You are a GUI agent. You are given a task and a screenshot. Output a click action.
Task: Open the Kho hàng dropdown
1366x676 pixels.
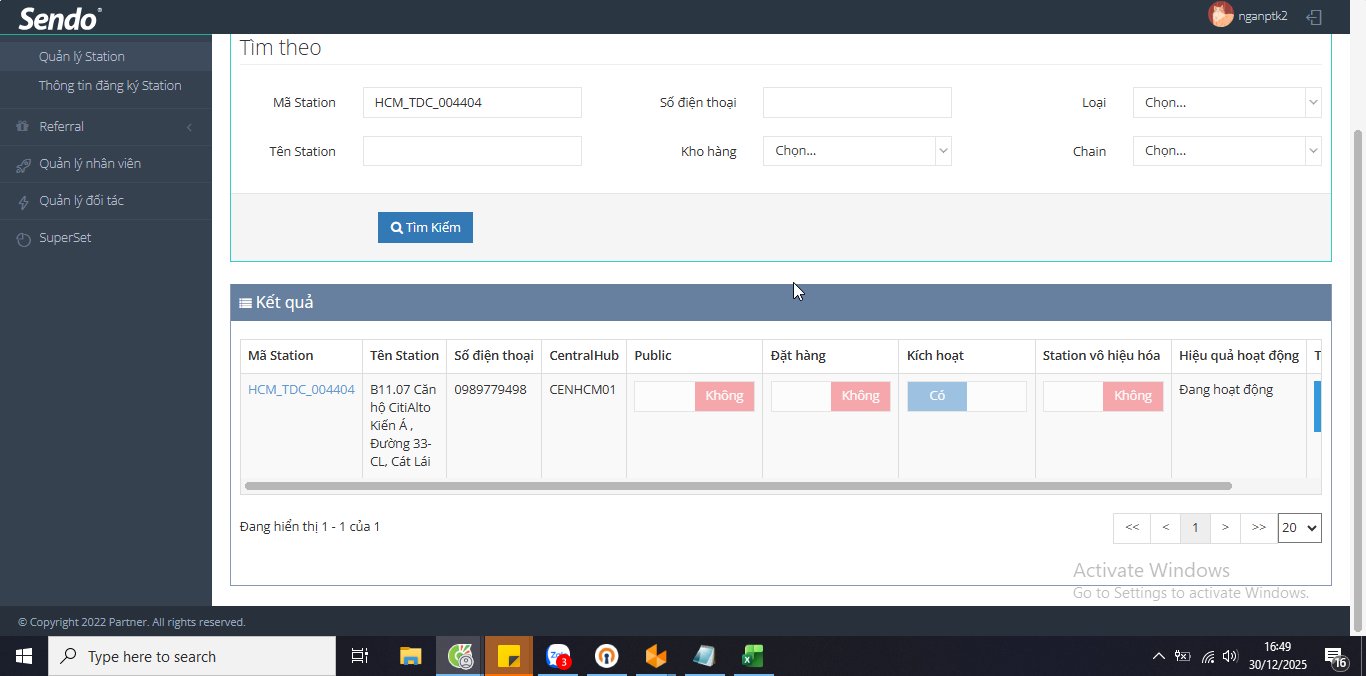(x=857, y=151)
